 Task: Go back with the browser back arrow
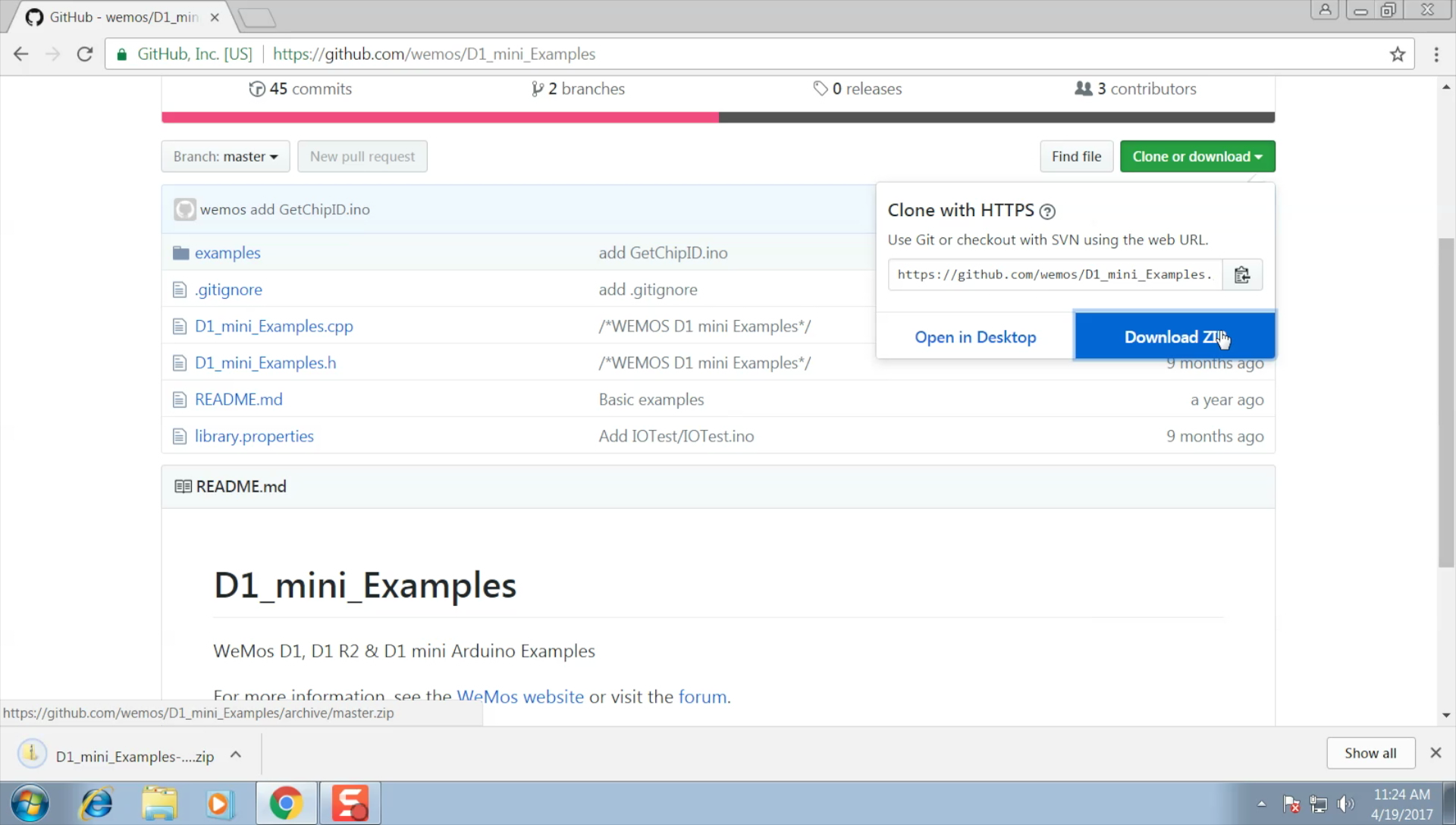[x=21, y=55]
